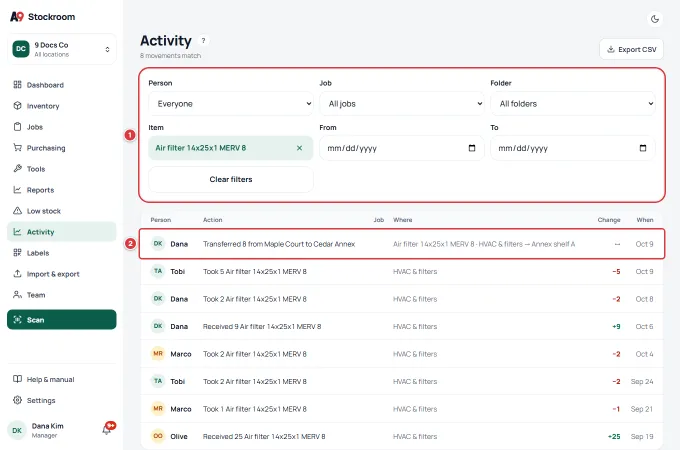Open Team people icon

(x=17, y=295)
